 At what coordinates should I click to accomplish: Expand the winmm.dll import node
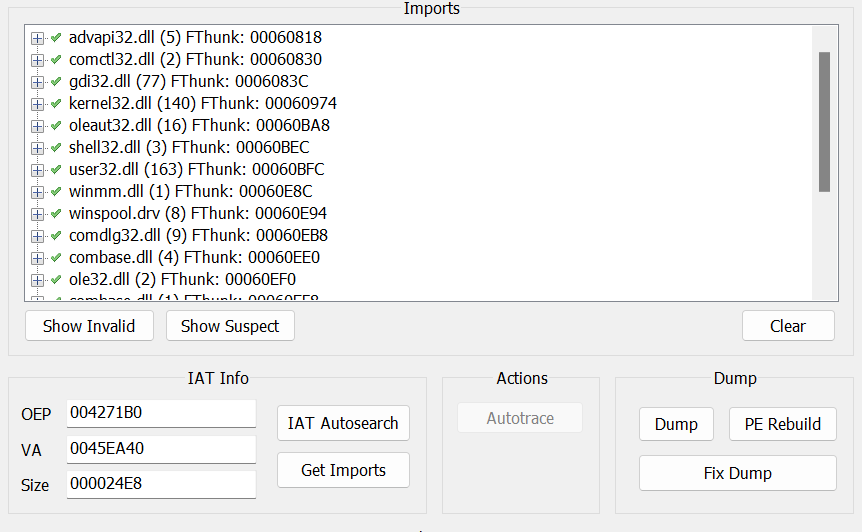pos(37,192)
